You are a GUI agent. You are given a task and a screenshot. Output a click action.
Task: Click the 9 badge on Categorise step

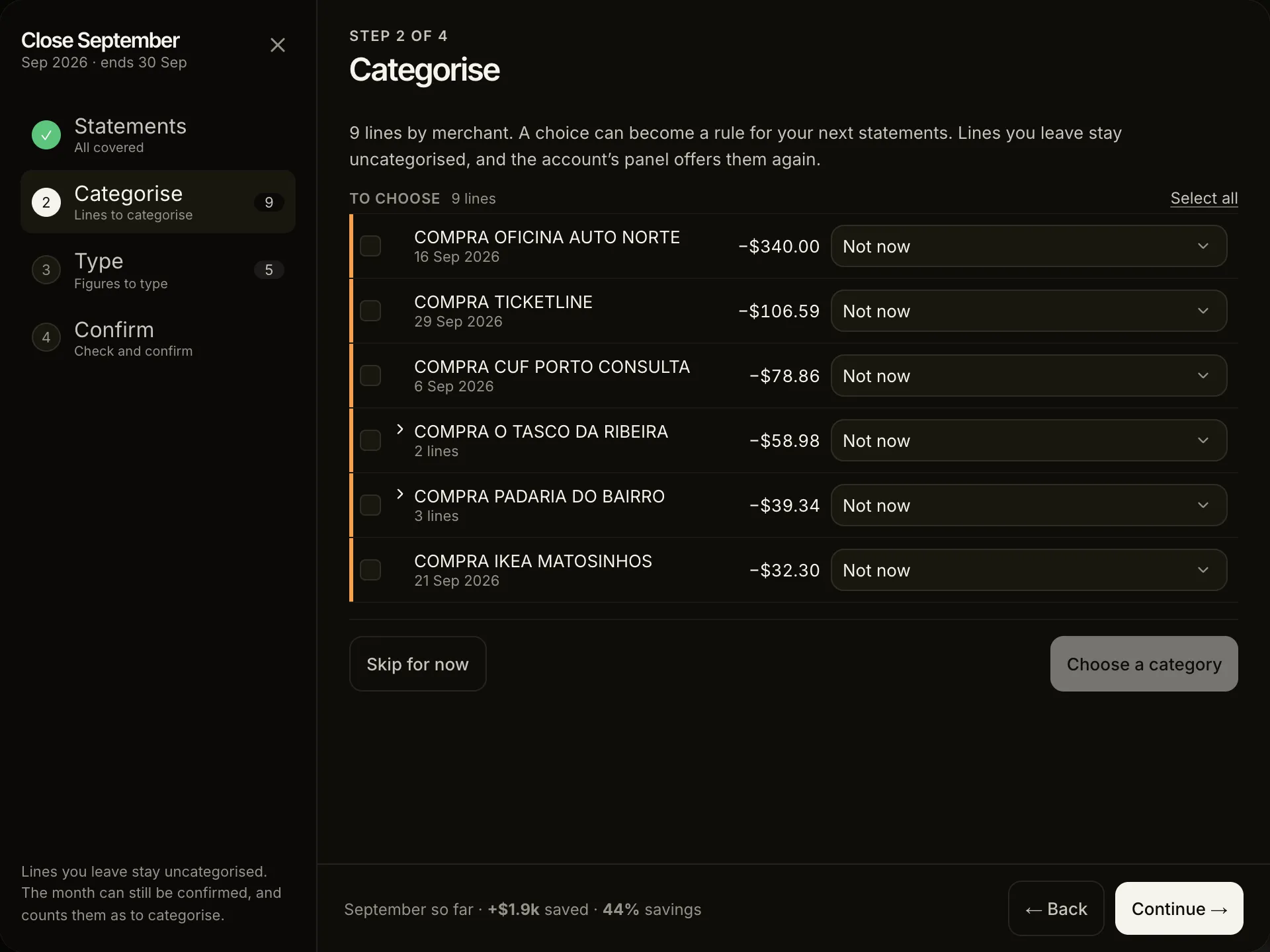pos(269,202)
